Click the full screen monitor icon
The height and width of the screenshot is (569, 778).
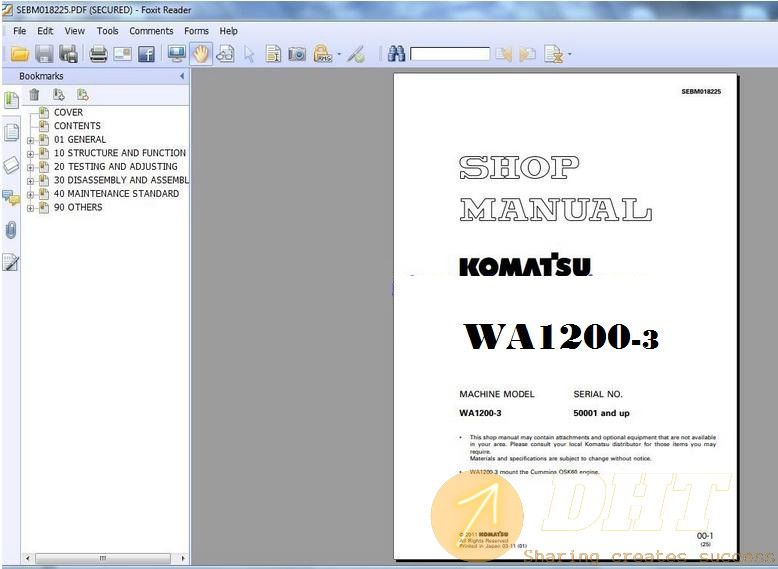click(x=176, y=54)
